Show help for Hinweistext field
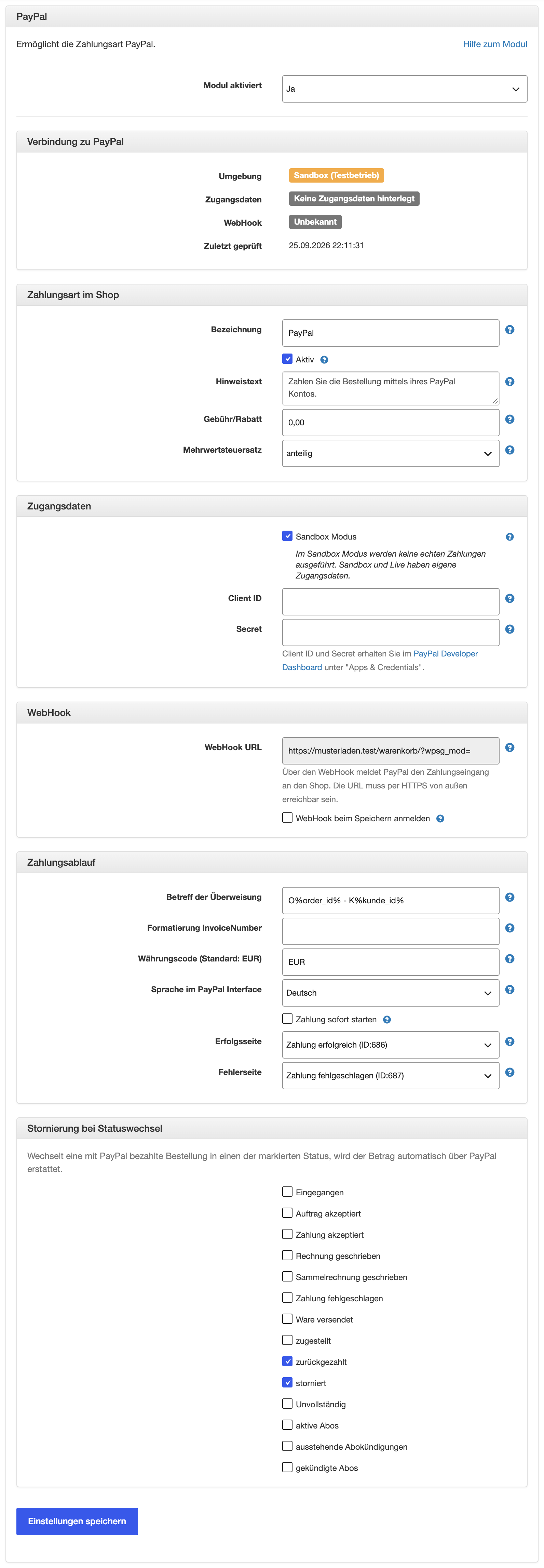Viewport: 544px width, 1568px height. pyautogui.click(x=510, y=382)
